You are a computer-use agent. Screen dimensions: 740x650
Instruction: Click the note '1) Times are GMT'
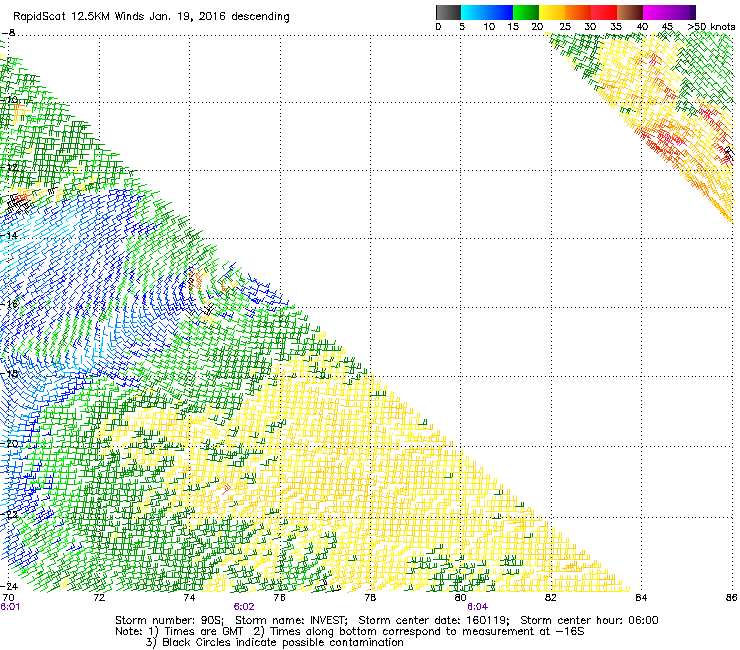click(x=196, y=631)
